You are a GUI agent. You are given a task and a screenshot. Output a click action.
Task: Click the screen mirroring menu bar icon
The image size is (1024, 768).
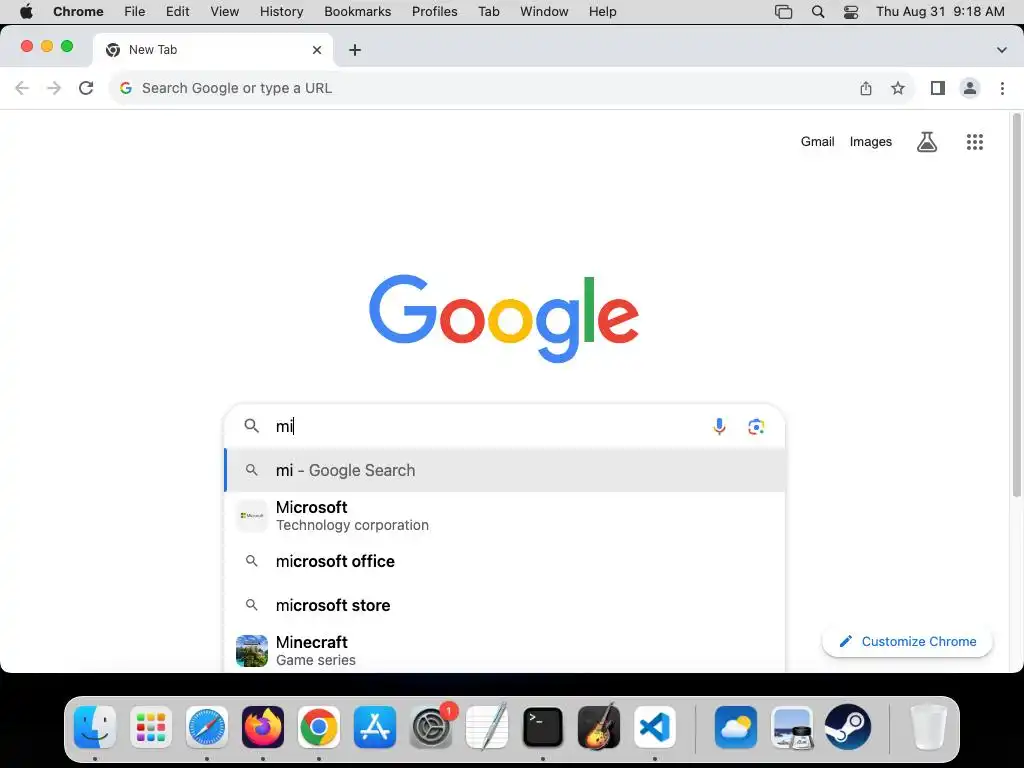(x=783, y=12)
